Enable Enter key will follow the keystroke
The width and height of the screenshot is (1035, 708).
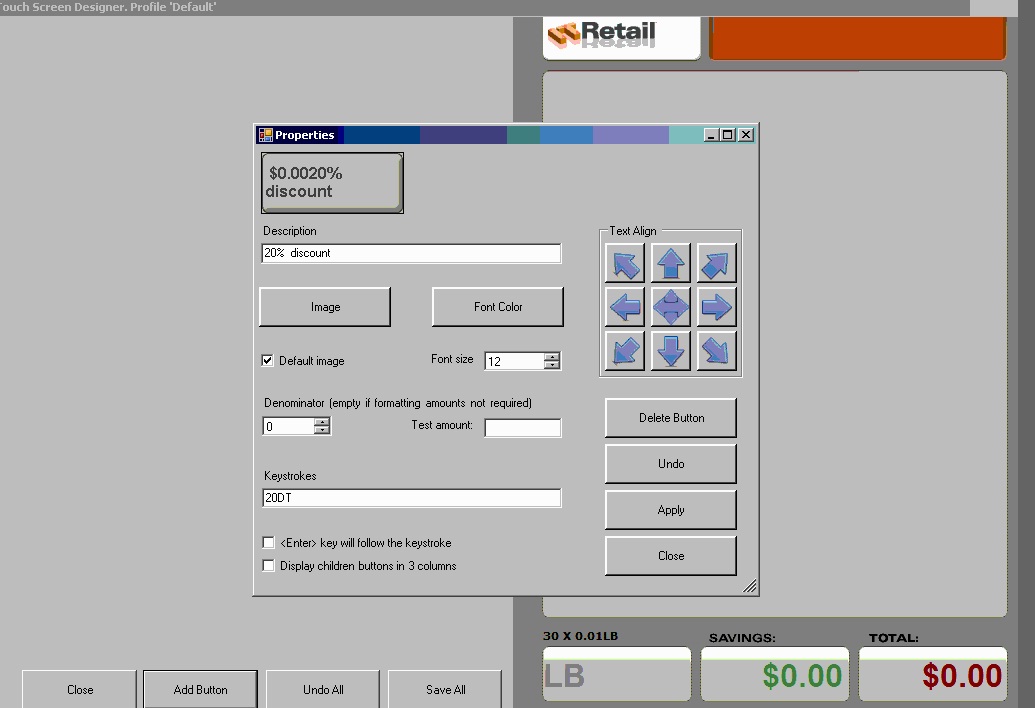(x=268, y=542)
